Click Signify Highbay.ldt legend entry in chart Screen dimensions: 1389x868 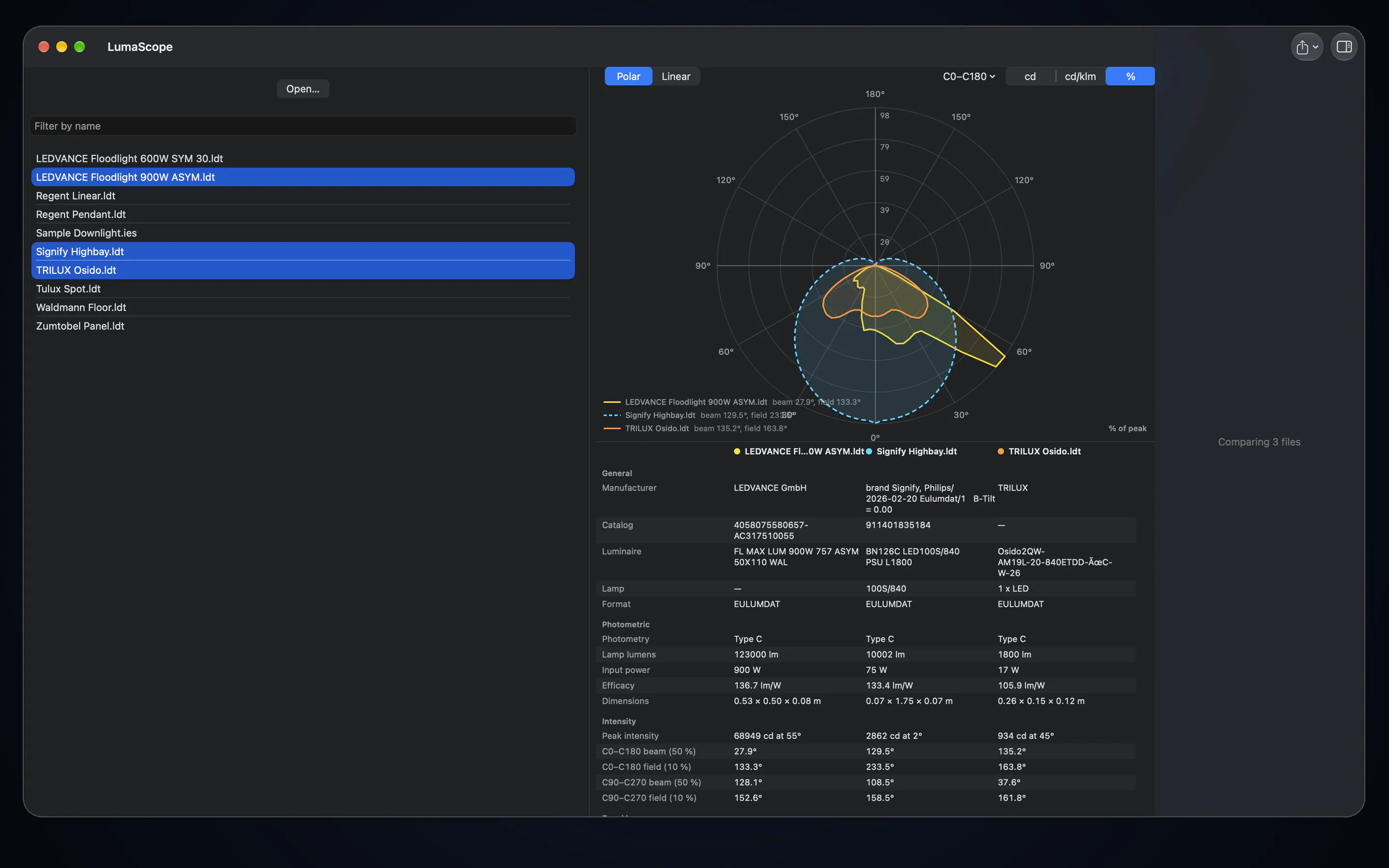pos(700,415)
